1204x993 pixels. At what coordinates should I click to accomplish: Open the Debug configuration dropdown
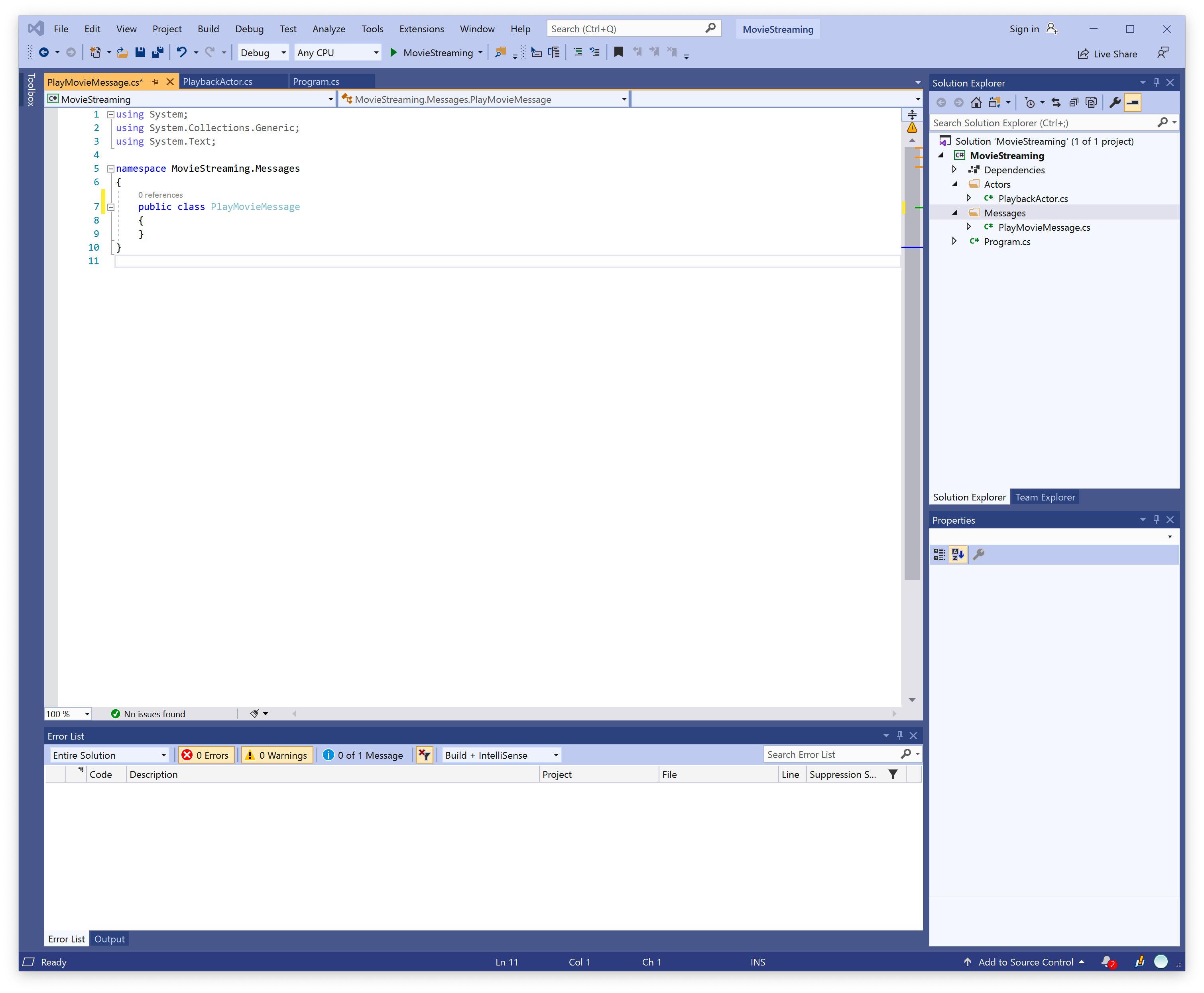[x=263, y=53]
